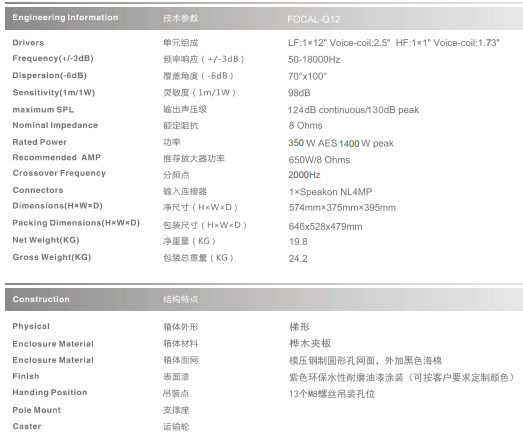Click the 'Enclosure Material' label beside '箱体材料'

click(53, 344)
